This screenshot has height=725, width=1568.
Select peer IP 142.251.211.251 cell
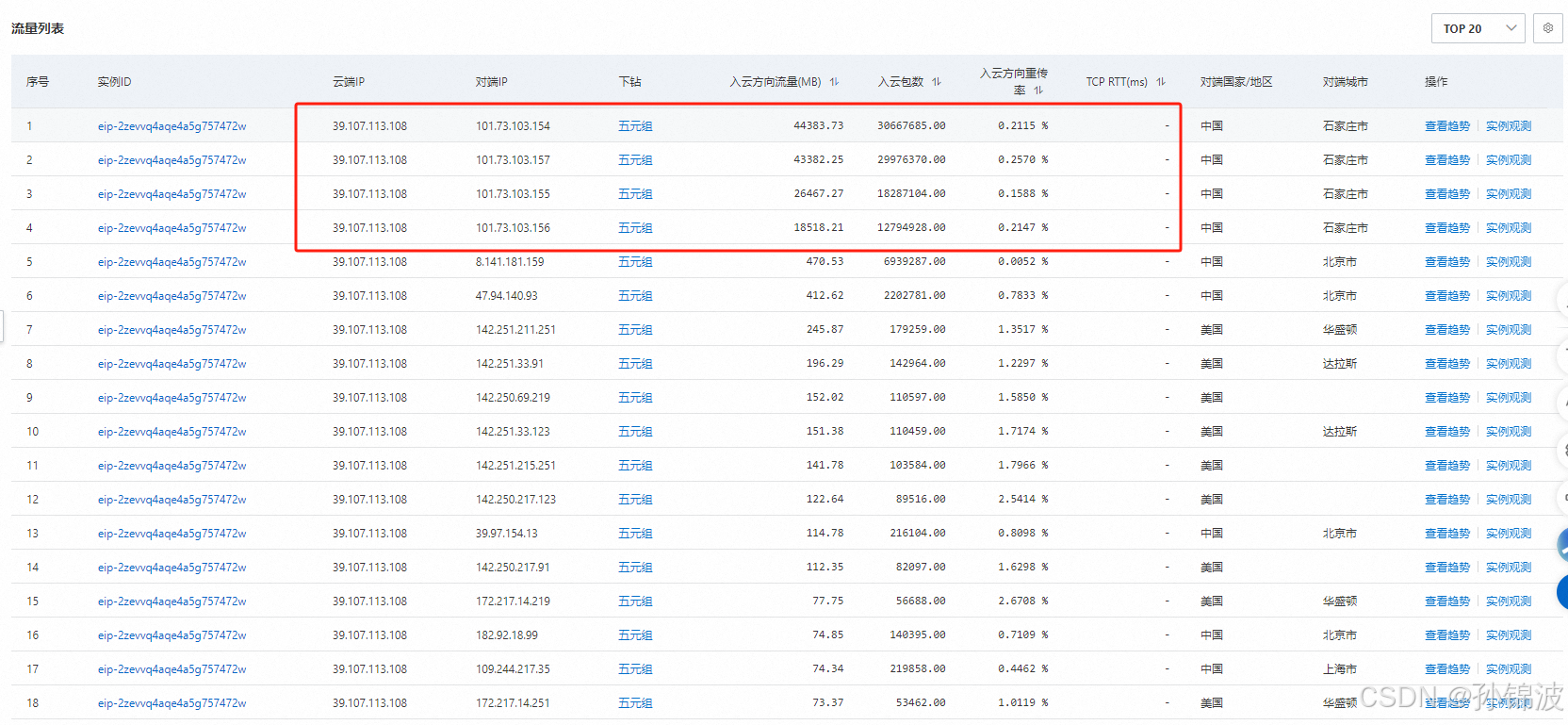pos(515,330)
